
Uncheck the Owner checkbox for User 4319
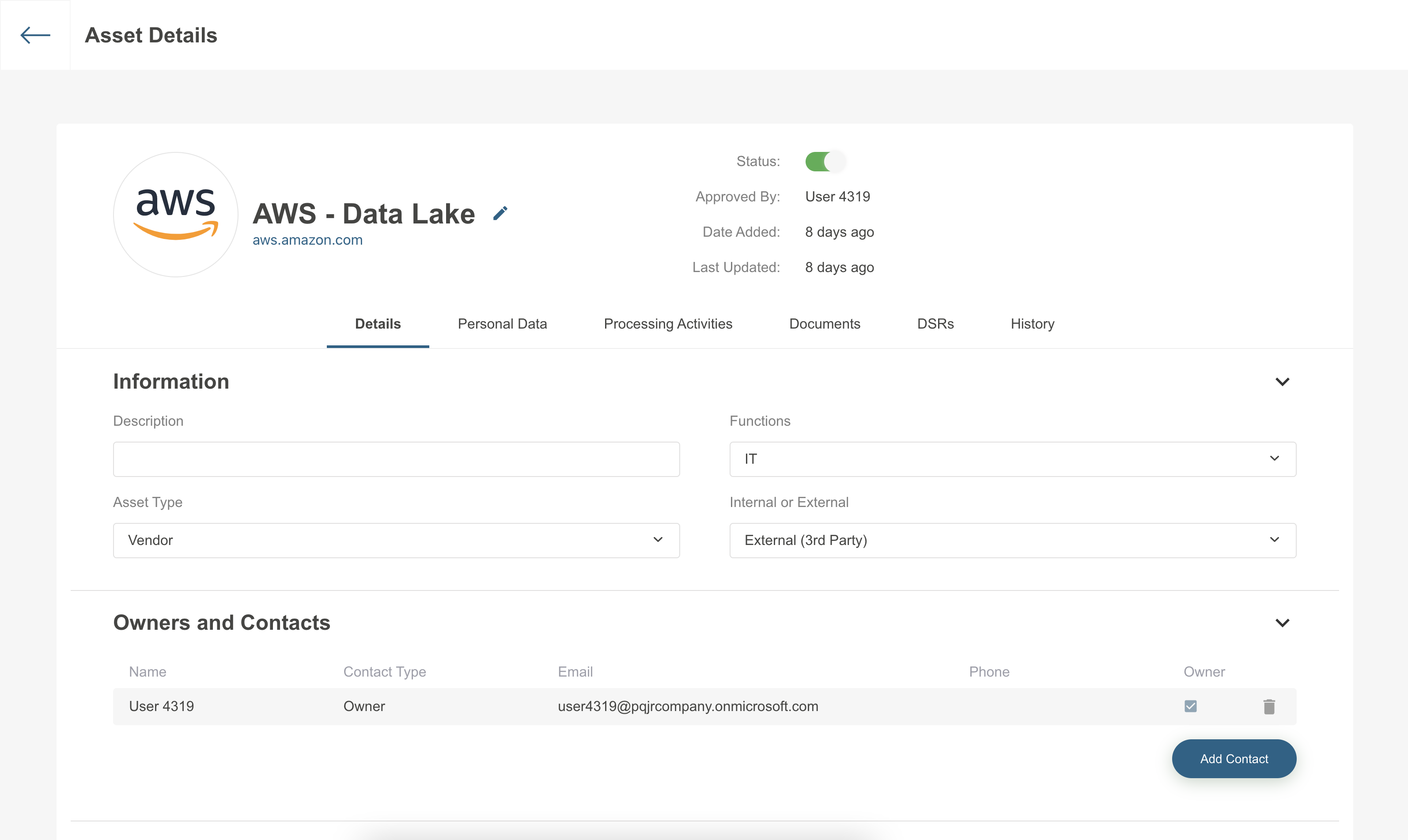[1191, 706]
